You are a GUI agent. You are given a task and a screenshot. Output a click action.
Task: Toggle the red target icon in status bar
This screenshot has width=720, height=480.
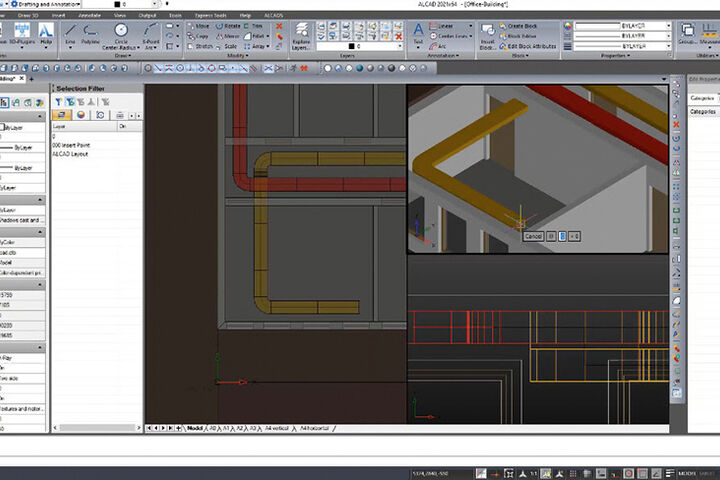629,474
